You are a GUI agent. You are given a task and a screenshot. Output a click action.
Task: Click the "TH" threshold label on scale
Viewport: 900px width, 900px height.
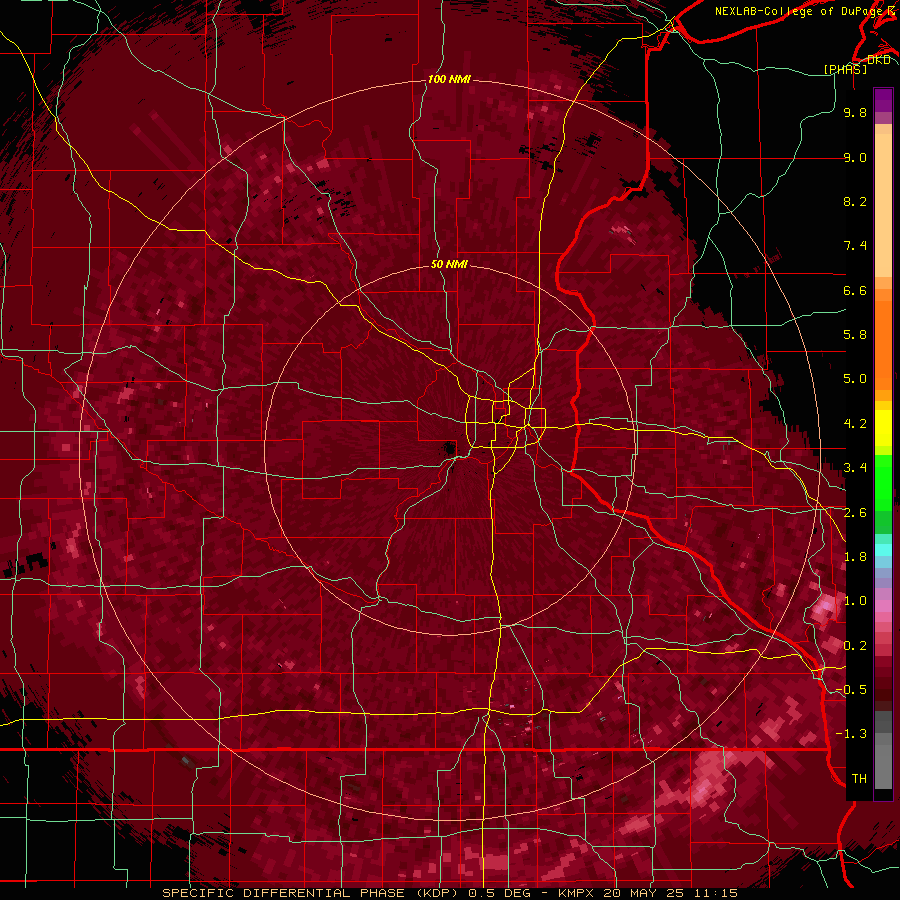point(859,779)
